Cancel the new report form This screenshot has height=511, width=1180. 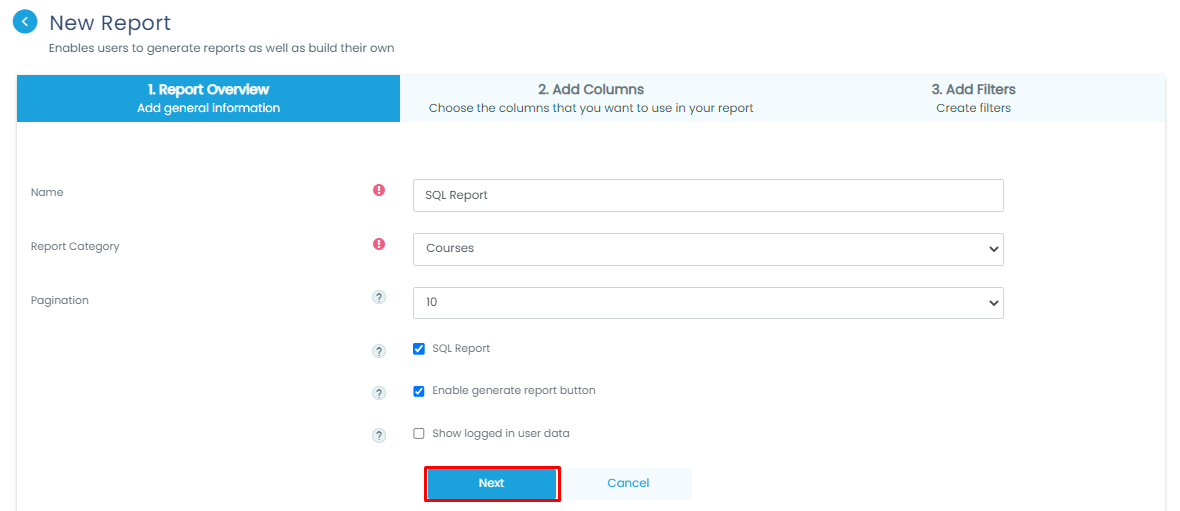(x=628, y=484)
